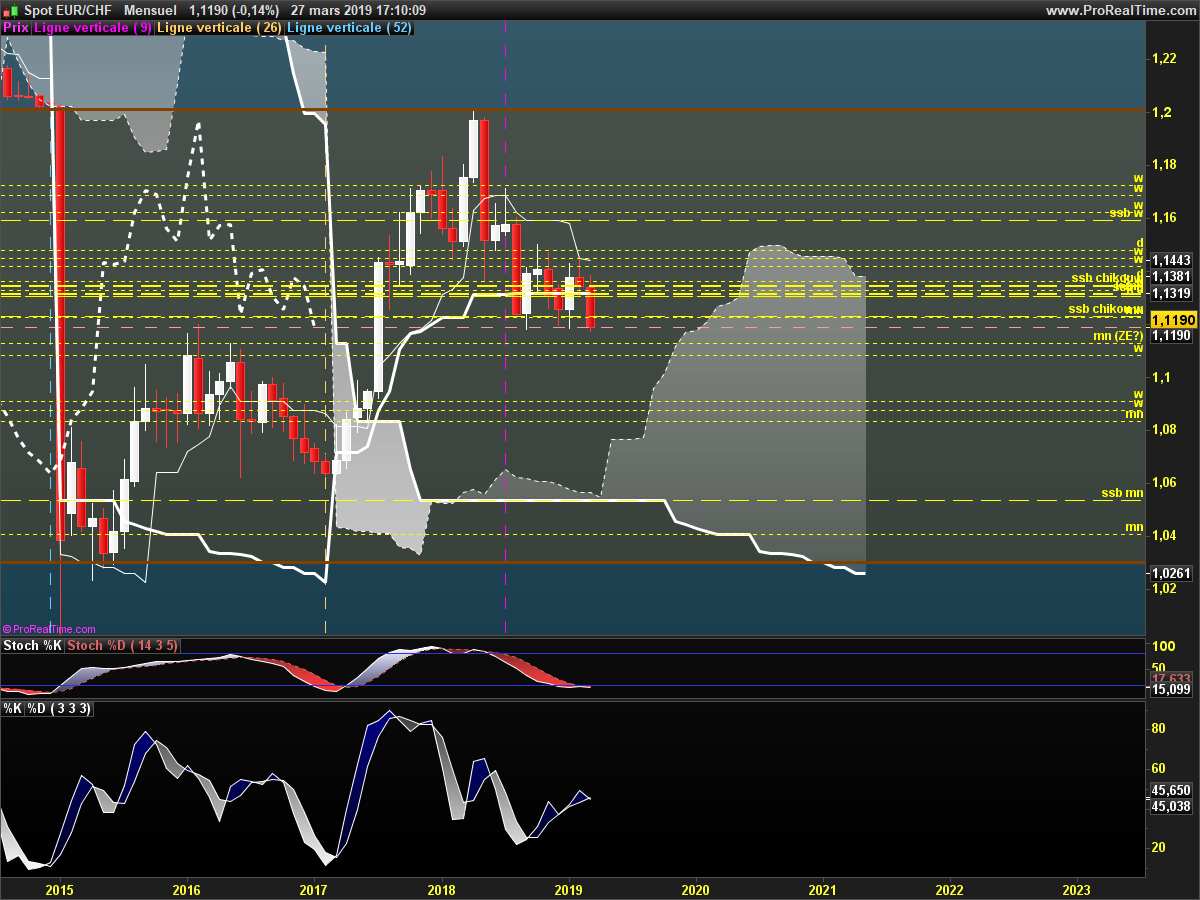Screen dimensions: 1200x900
Task: Click the 15,099 stochastic value tag
Action: [1171, 689]
